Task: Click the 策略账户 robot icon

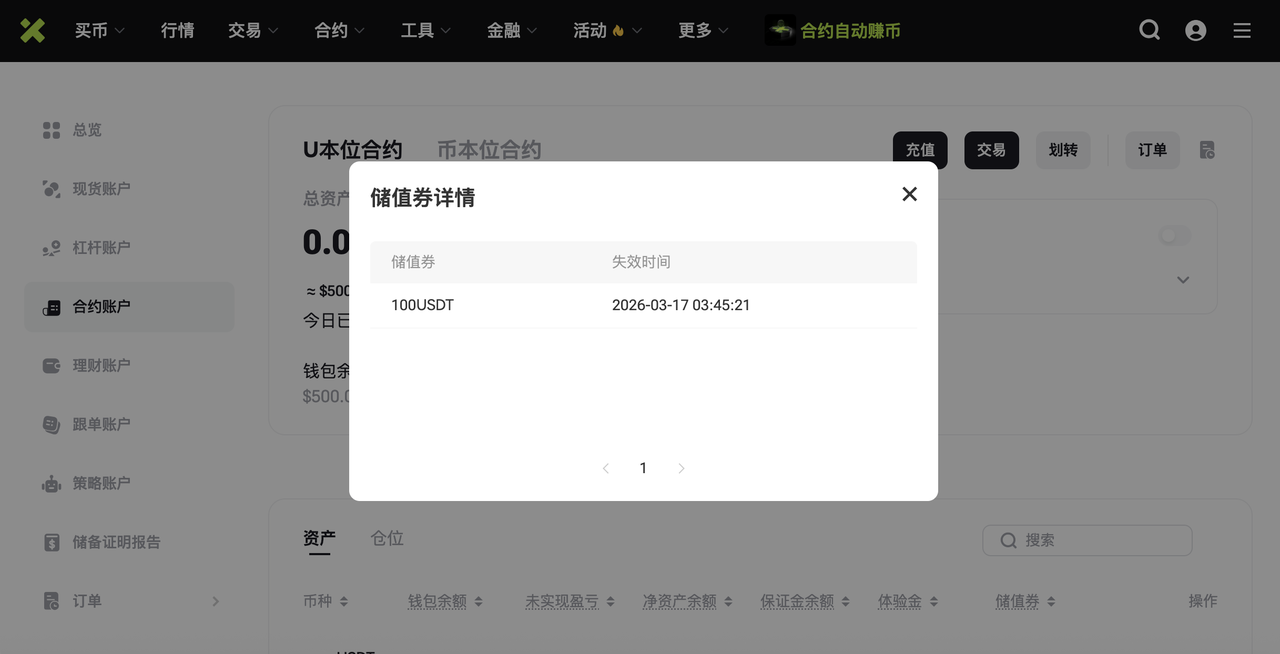Action: coord(51,484)
